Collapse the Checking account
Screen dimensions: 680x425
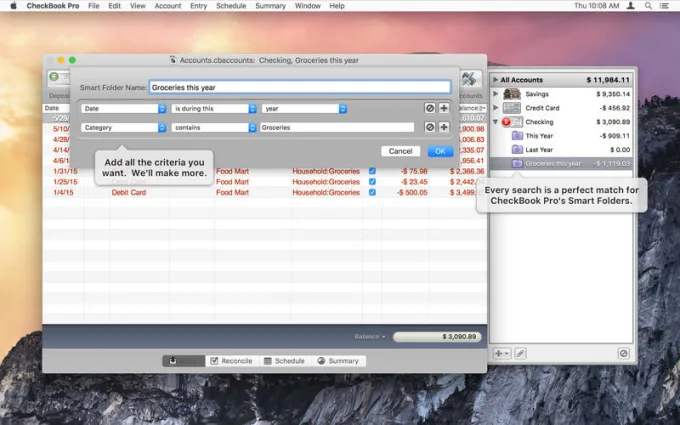pyautogui.click(x=495, y=122)
